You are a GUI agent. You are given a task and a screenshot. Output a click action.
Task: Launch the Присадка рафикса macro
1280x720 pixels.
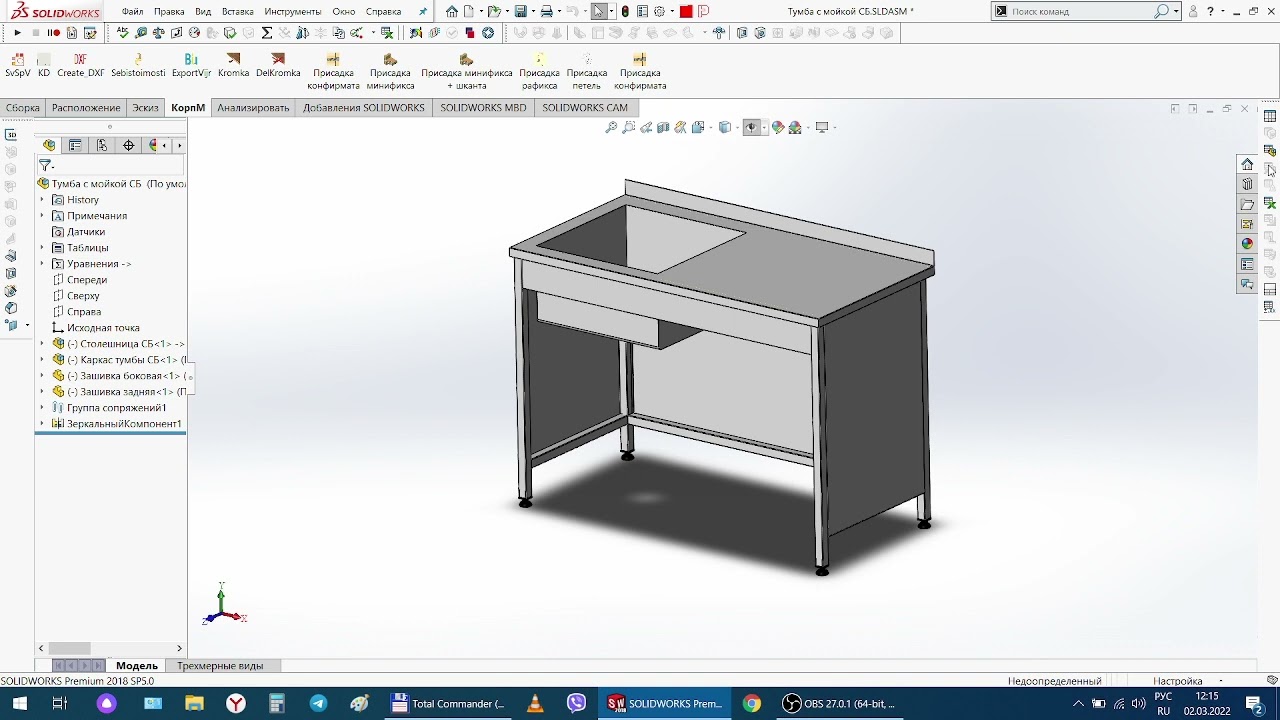click(539, 72)
